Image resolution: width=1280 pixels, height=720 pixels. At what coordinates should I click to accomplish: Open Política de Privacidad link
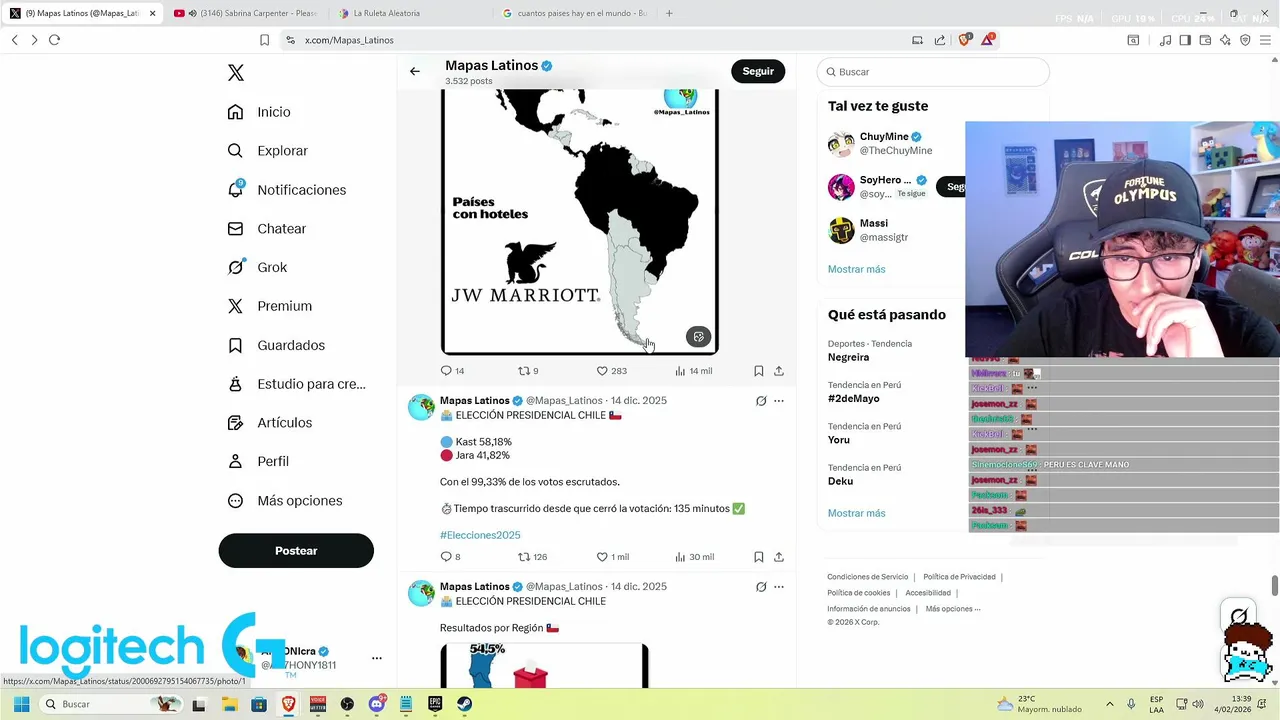tap(959, 577)
